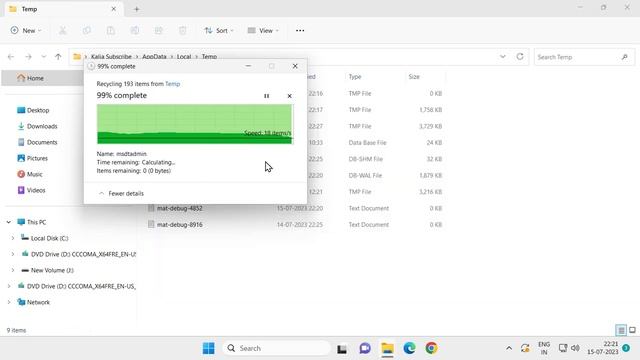The image size is (640, 360).
Task: Click the Copy toolbar icon
Action: click(87, 31)
